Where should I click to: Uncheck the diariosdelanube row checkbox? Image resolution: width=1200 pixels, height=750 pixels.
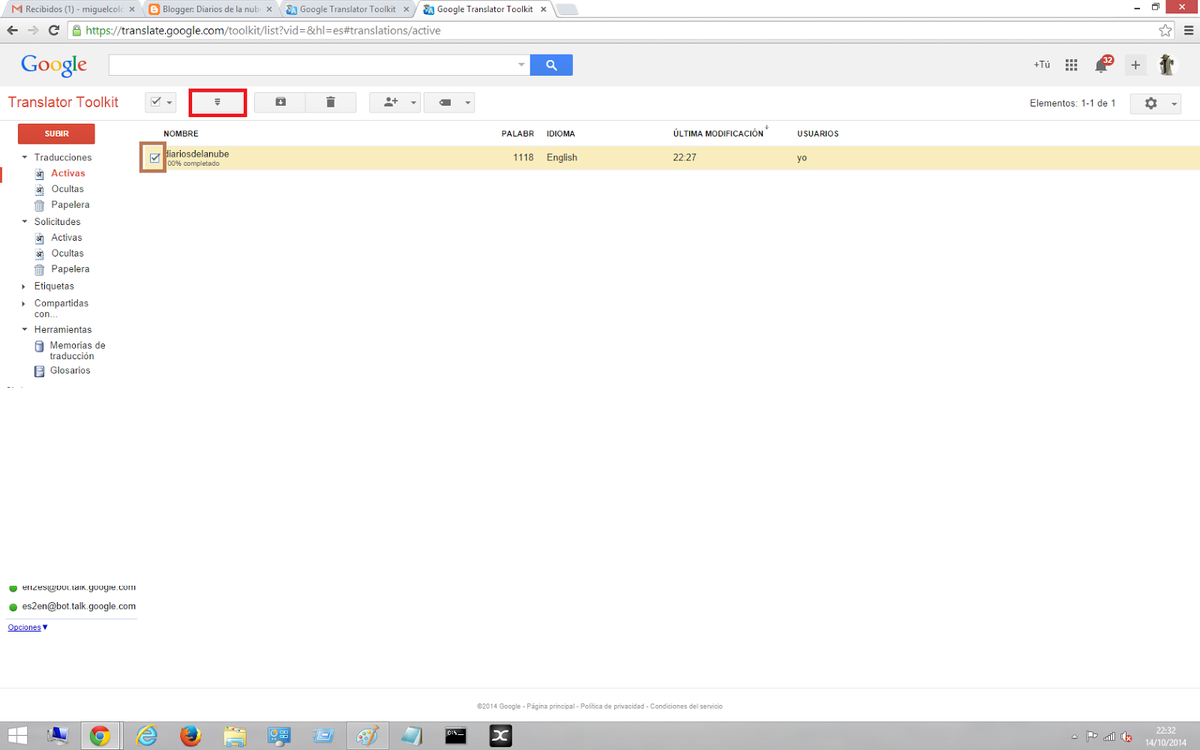point(154,158)
